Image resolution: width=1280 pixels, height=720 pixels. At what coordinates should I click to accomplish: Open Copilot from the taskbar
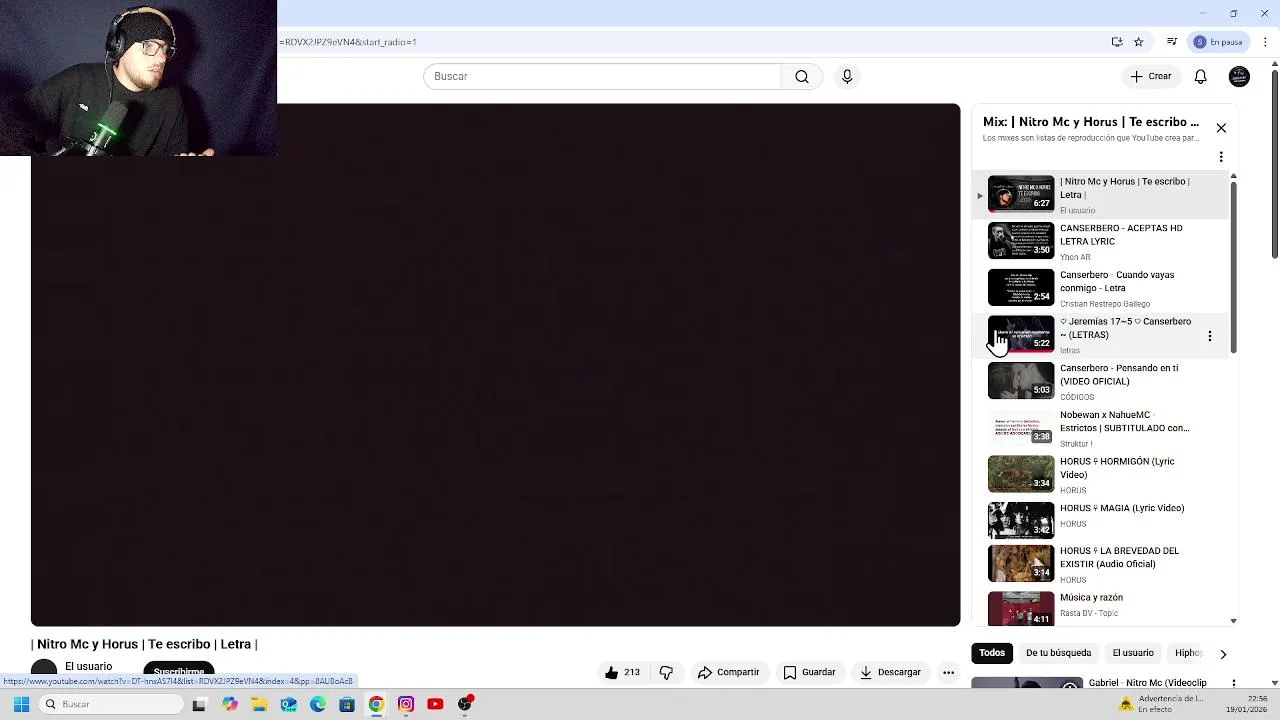pos(230,704)
